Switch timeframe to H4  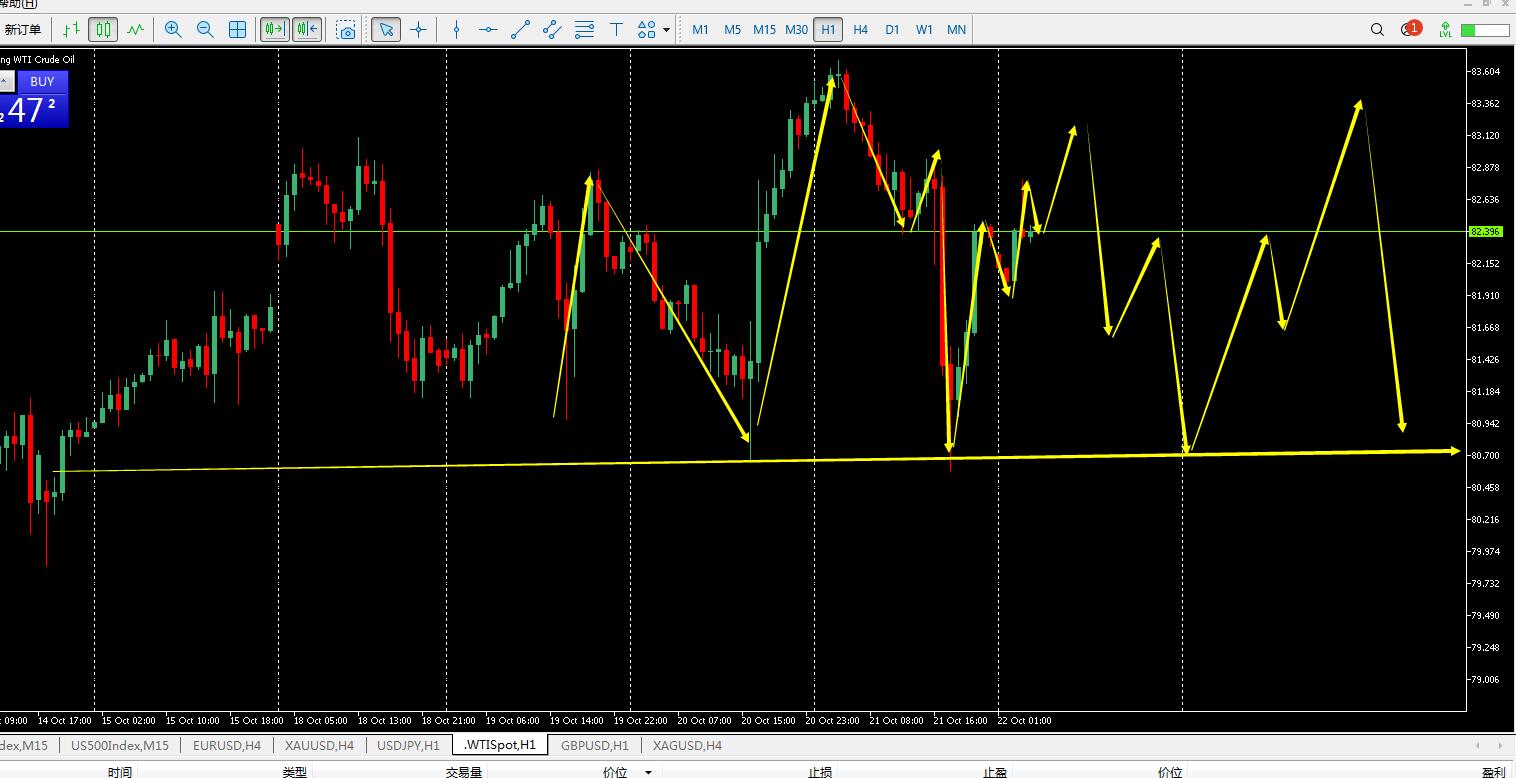point(860,30)
